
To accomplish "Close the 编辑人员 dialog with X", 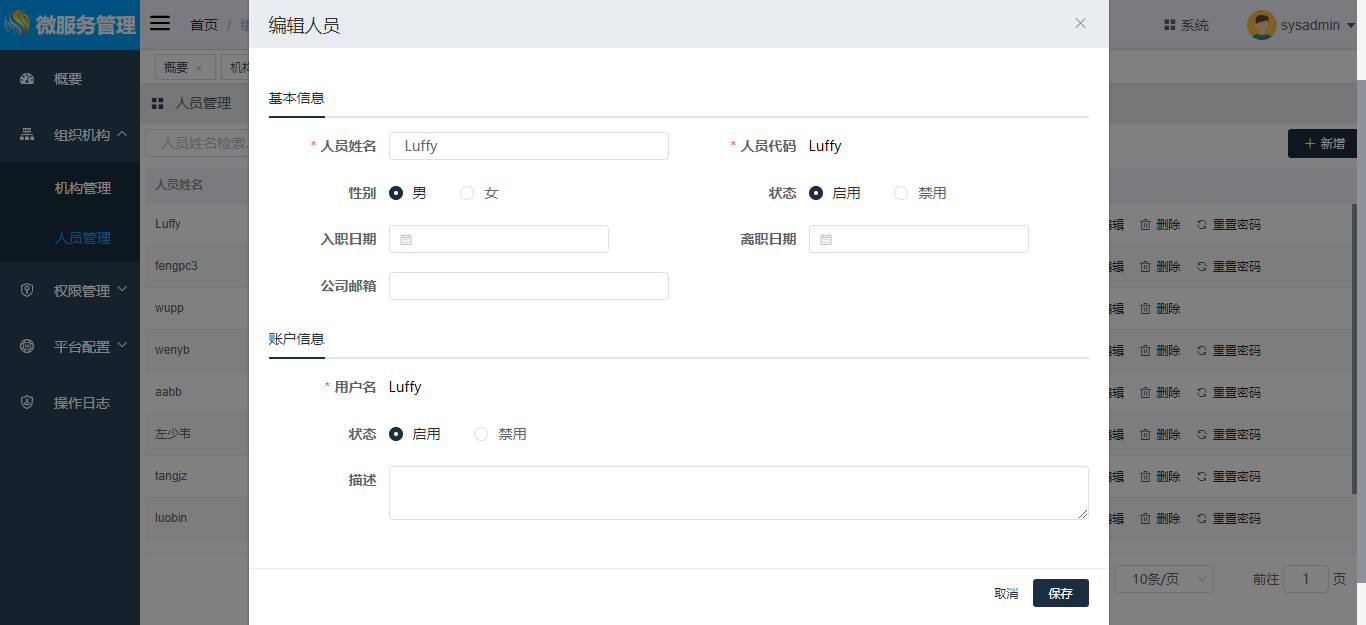I will pos(1080,24).
